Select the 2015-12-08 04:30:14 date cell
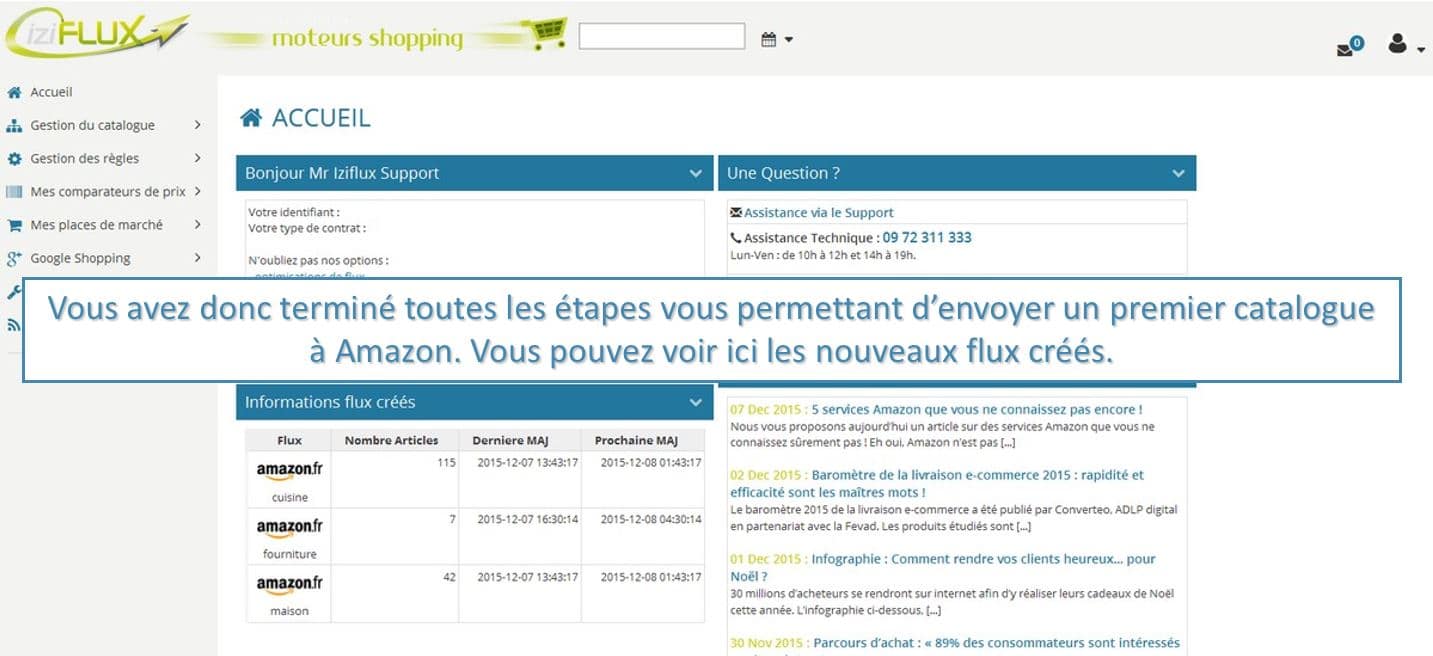This screenshot has width=1433, height=656. pyautogui.click(x=643, y=536)
